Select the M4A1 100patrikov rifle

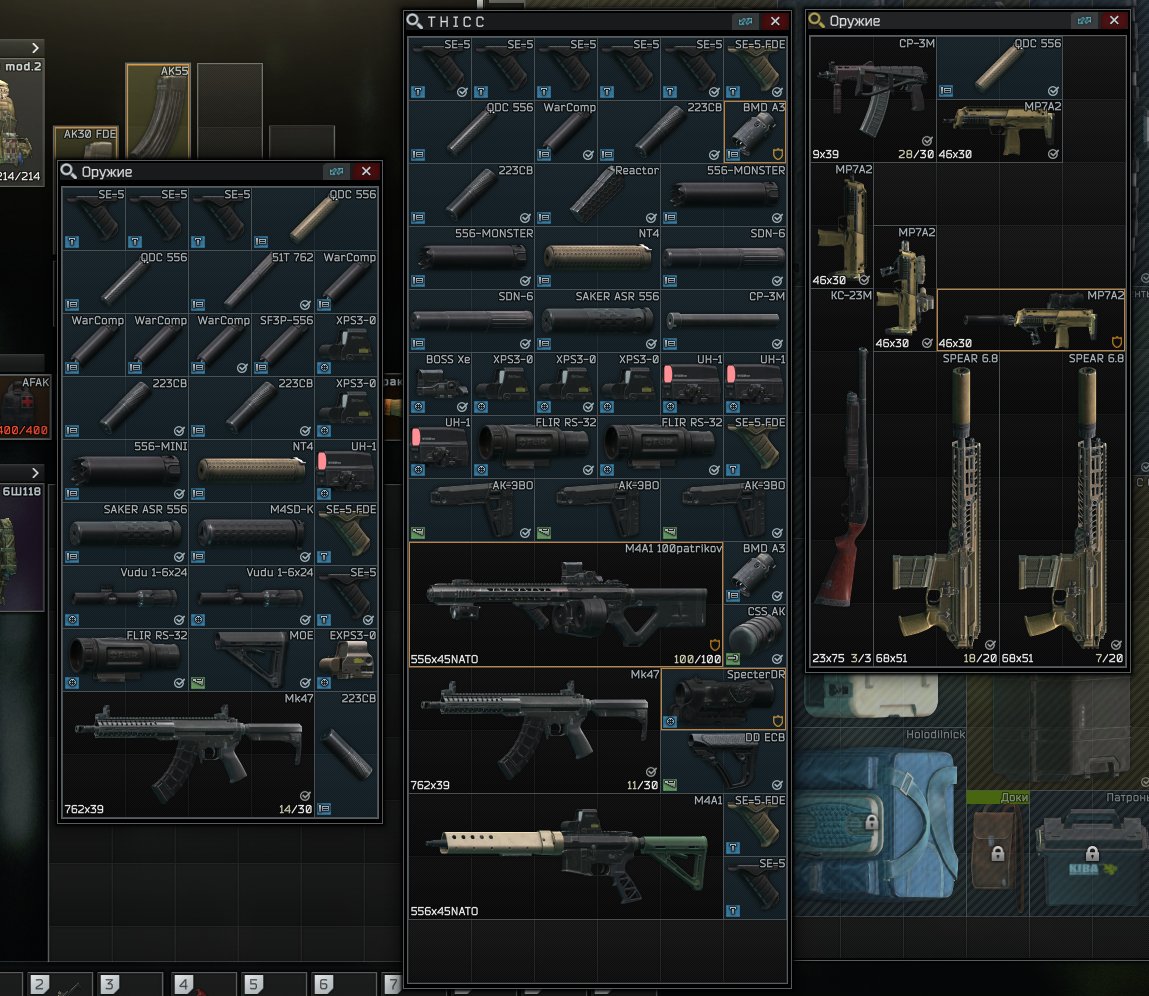pos(566,605)
